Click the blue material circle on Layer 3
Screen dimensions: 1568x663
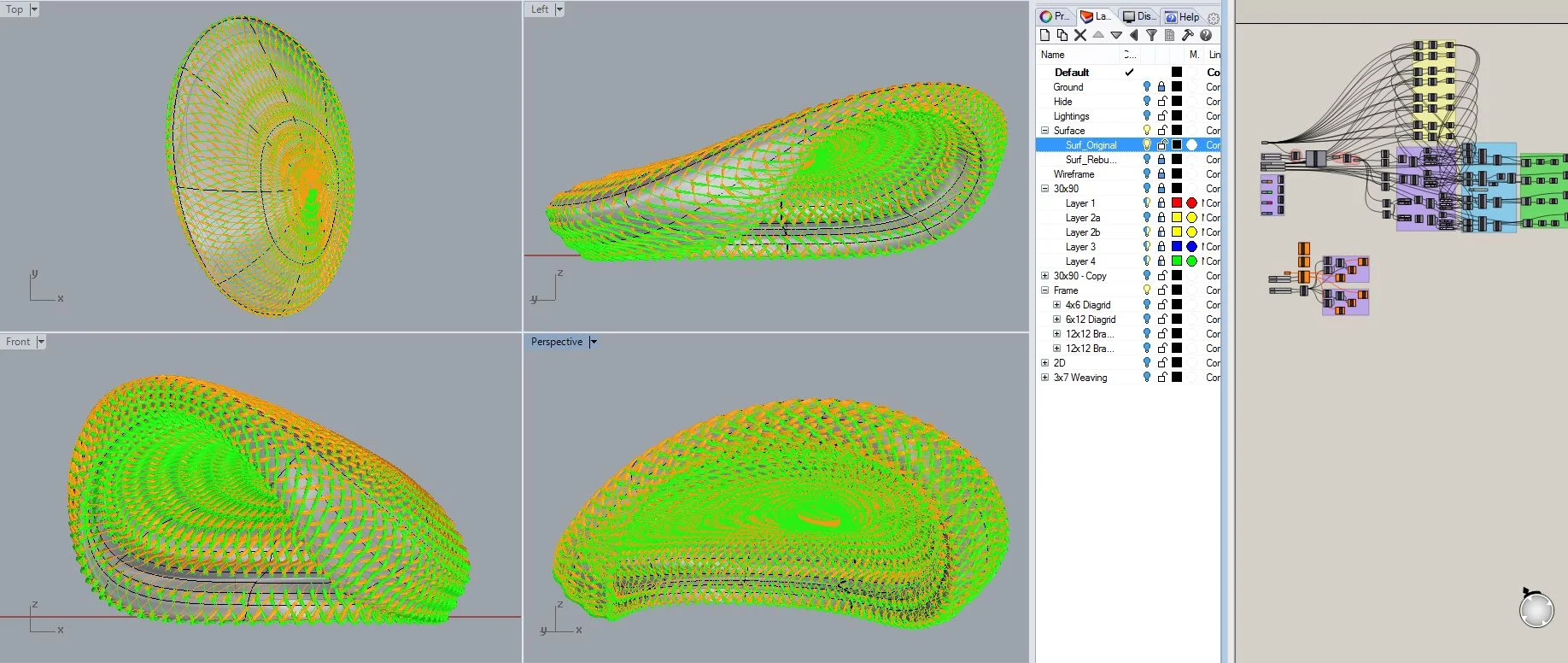pyautogui.click(x=1192, y=247)
